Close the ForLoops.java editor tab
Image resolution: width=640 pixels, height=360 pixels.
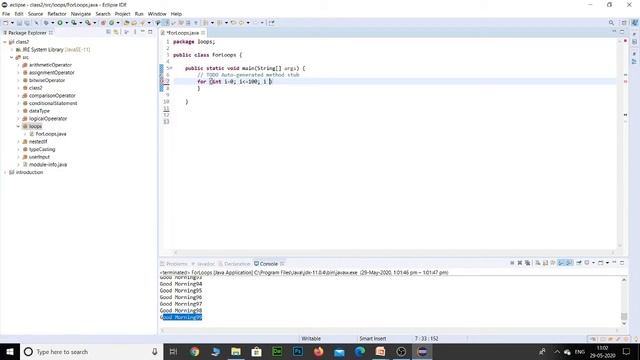click(203, 33)
